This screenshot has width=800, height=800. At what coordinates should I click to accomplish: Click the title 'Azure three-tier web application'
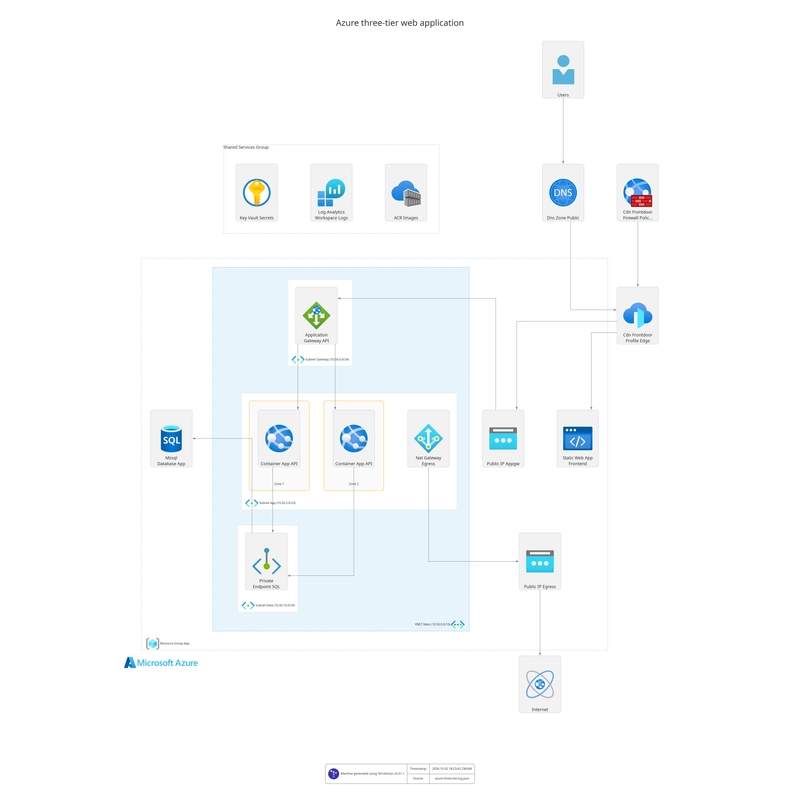[x=399, y=23]
